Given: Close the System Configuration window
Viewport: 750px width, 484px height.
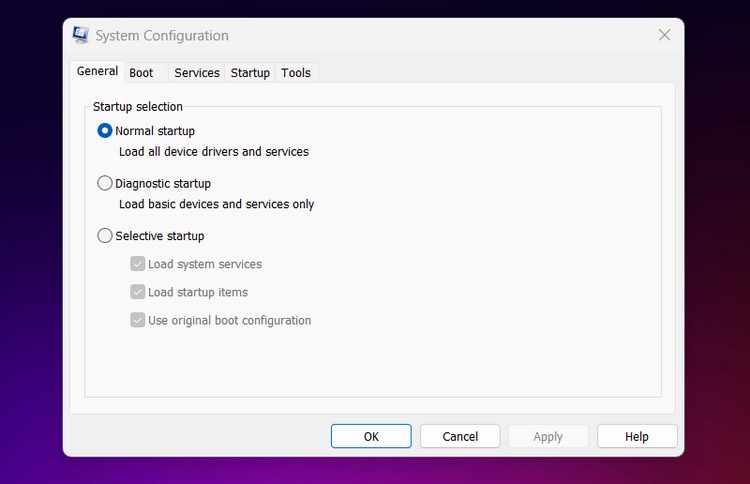Looking at the screenshot, I should pos(664,35).
